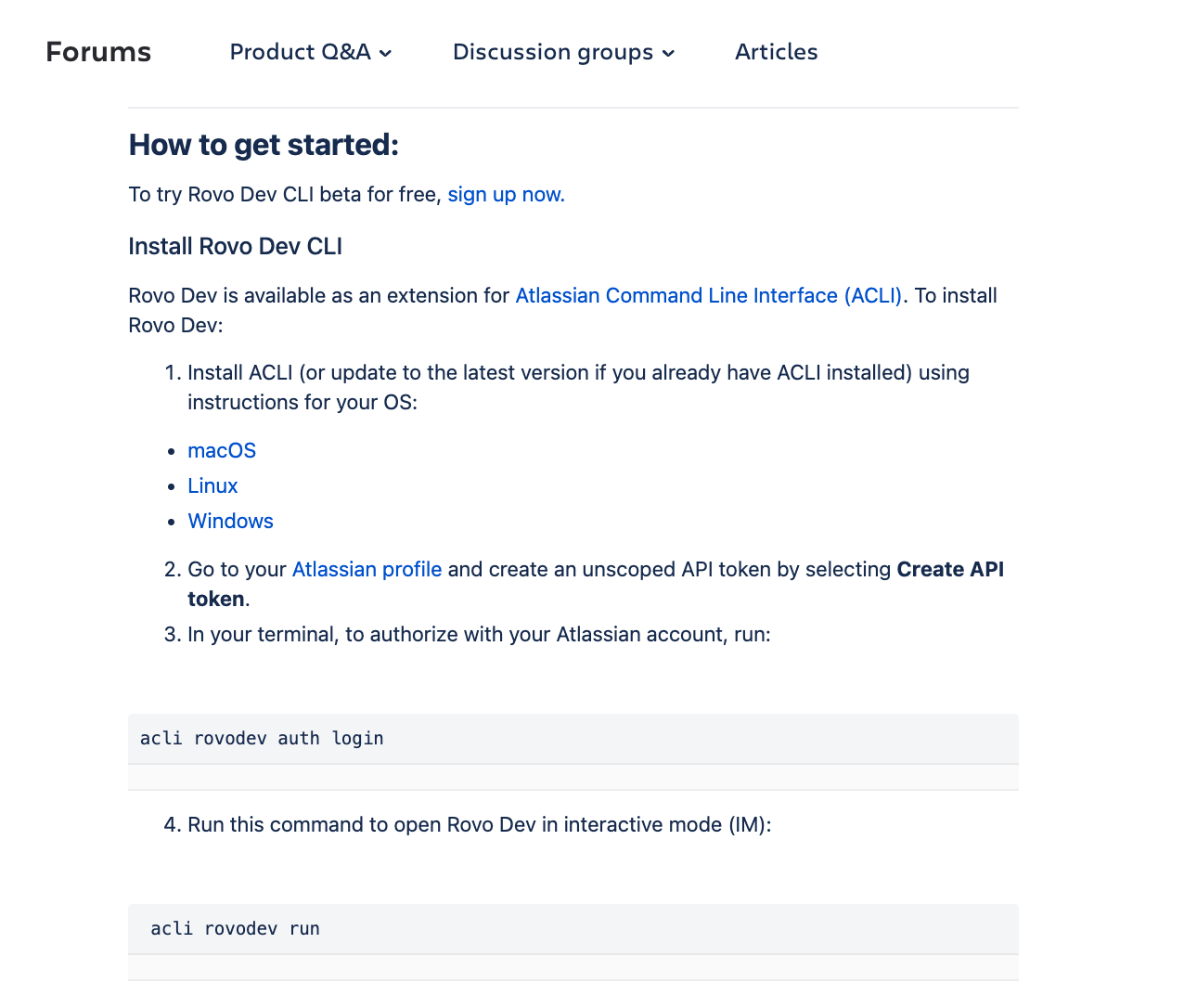Image resolution: width=1197 pixels, height=1008 pixels.
Task: Click the 'acli rovodev auth login' code block
Action: click(573, 739)
